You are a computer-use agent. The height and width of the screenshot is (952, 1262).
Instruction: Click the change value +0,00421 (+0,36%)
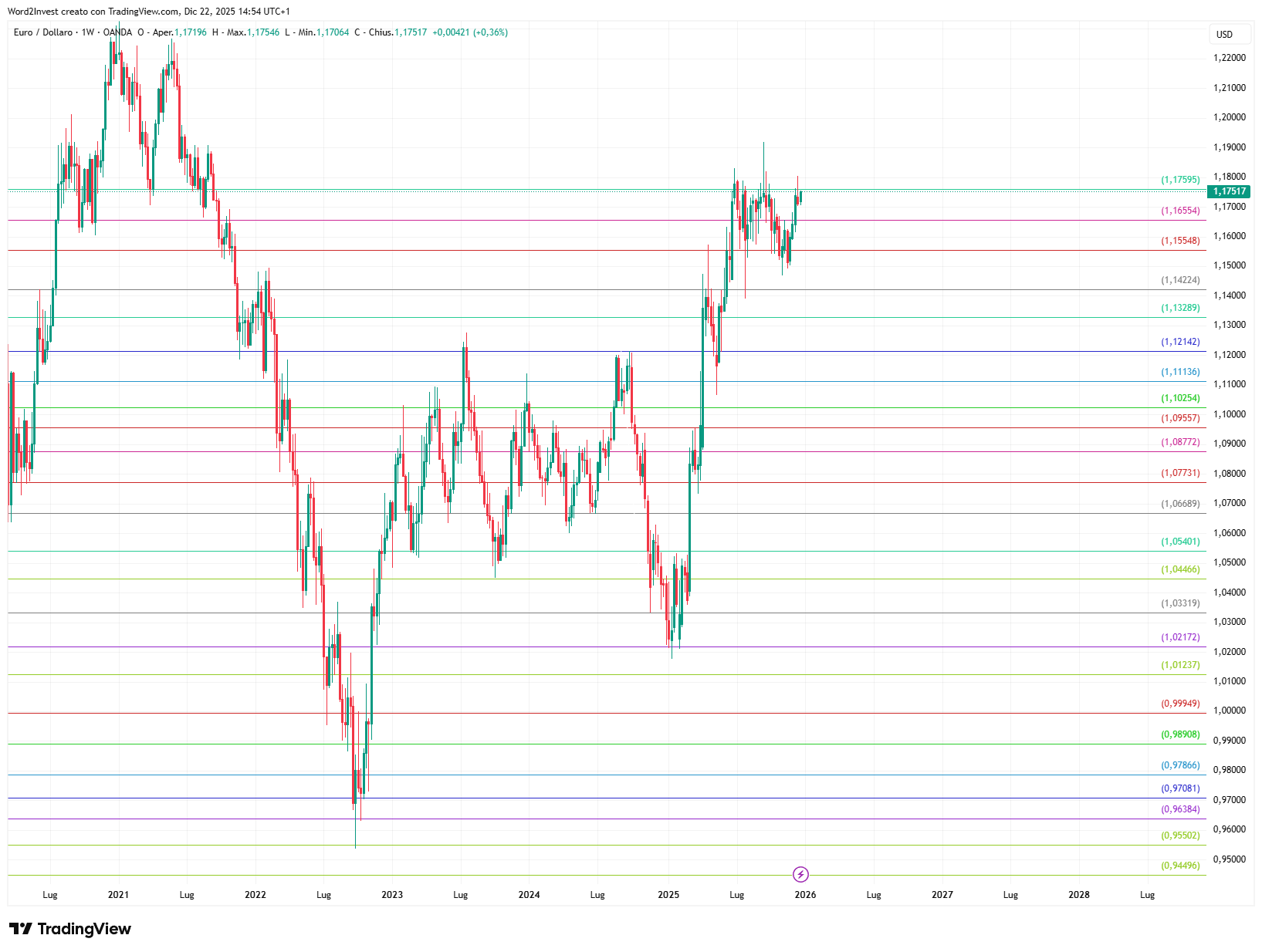click(470, 32)
